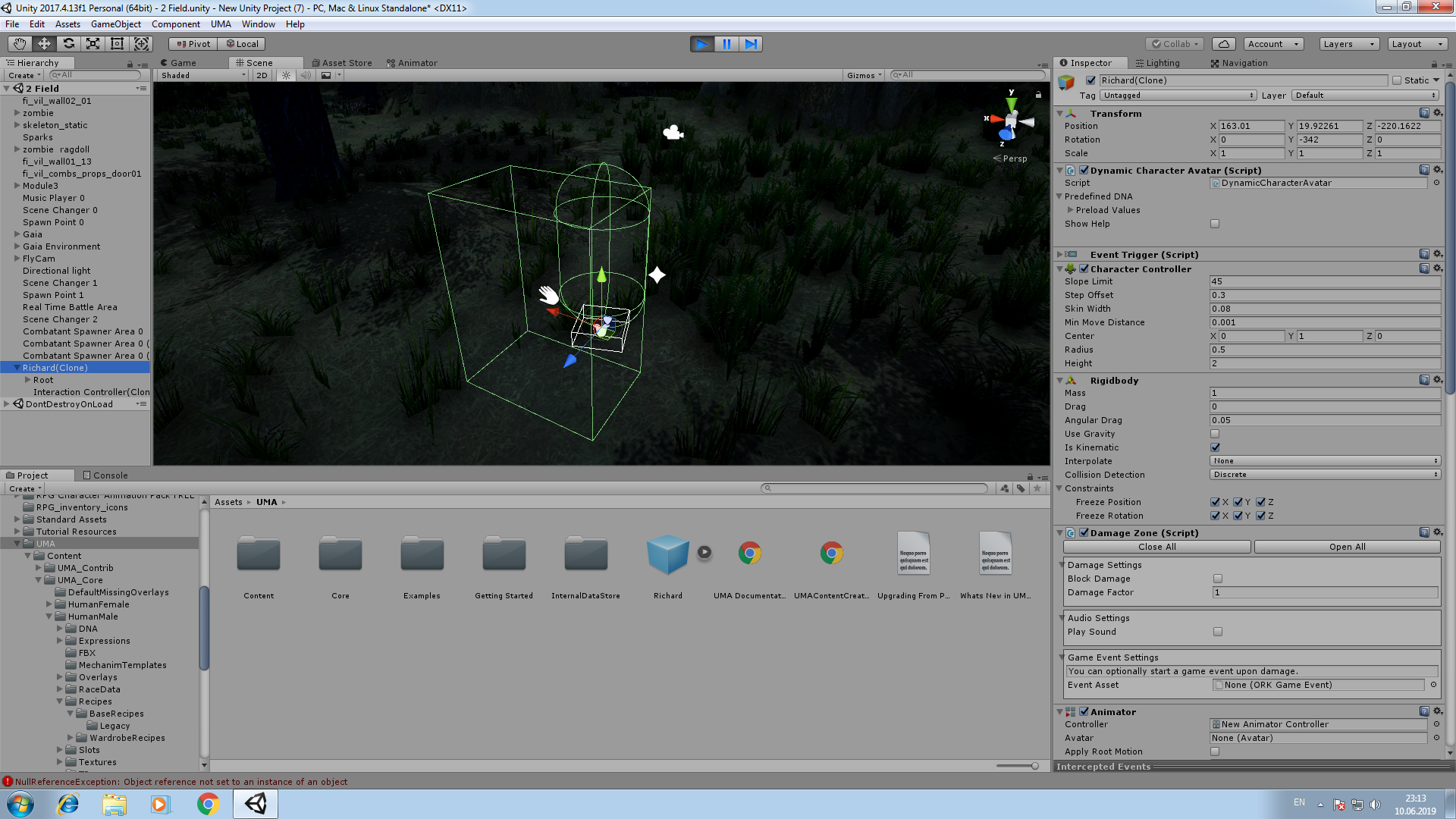
Task: Open the Component menu
Action: 175,24
